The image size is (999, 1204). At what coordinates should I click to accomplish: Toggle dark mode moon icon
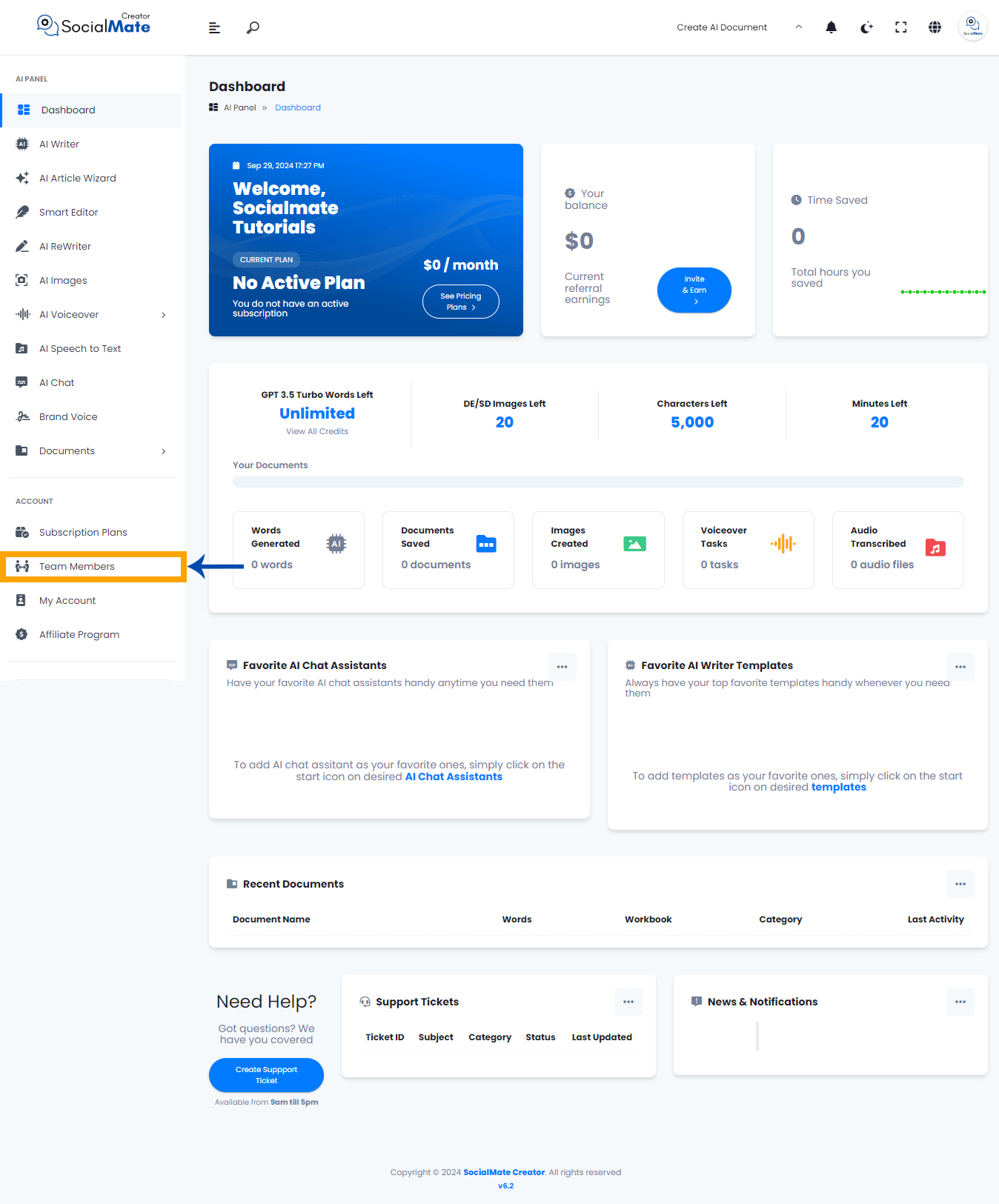click(866, 27)
